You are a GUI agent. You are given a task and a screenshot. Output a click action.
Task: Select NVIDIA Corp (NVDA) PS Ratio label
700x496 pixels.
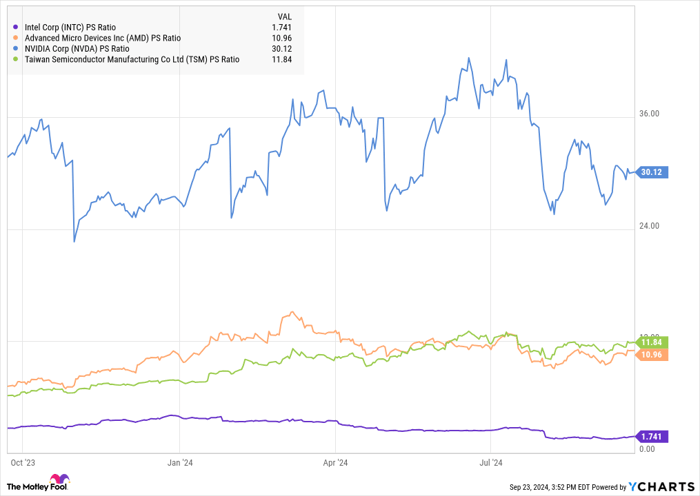coord(77,49)
